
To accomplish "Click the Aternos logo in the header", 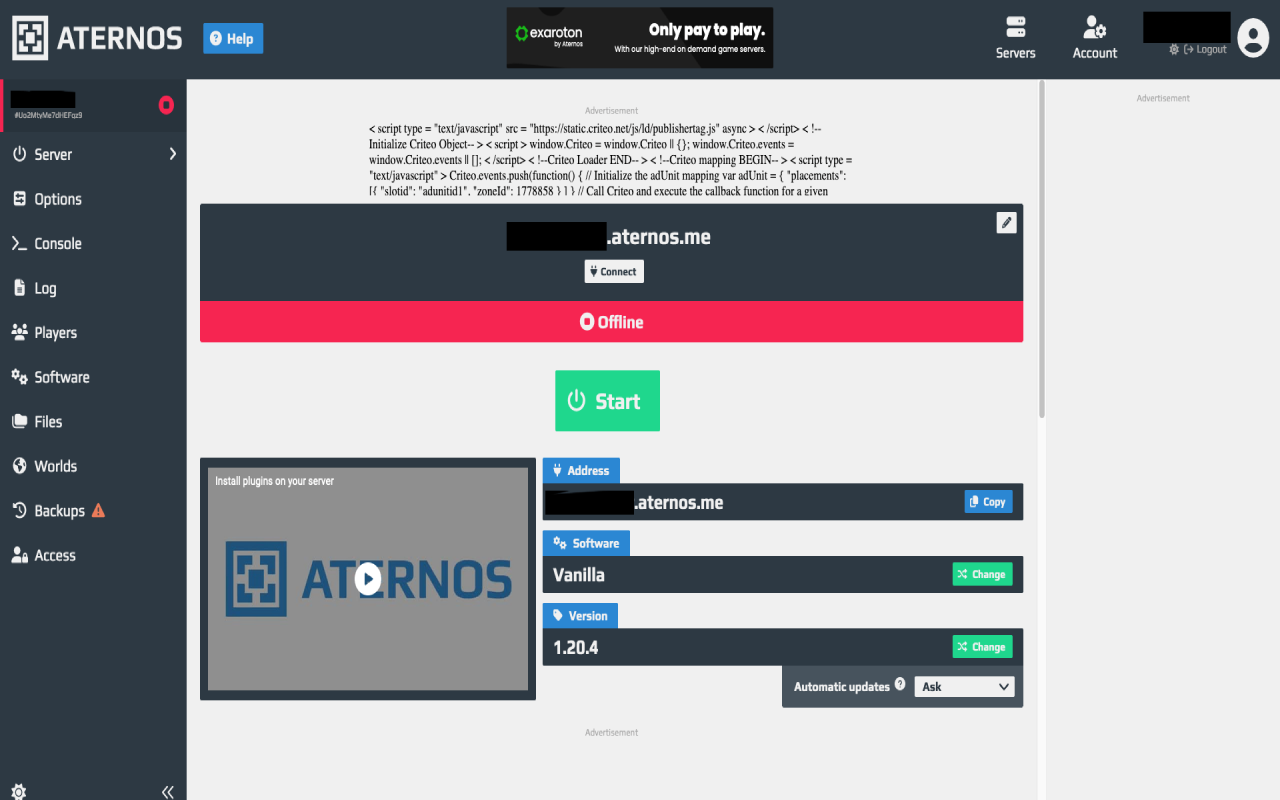I will (97, 39).
